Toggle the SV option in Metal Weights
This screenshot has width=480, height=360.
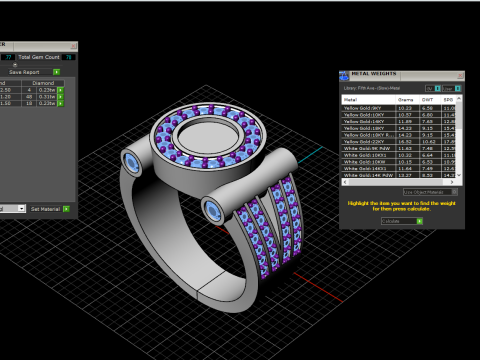tap(433, 88)
